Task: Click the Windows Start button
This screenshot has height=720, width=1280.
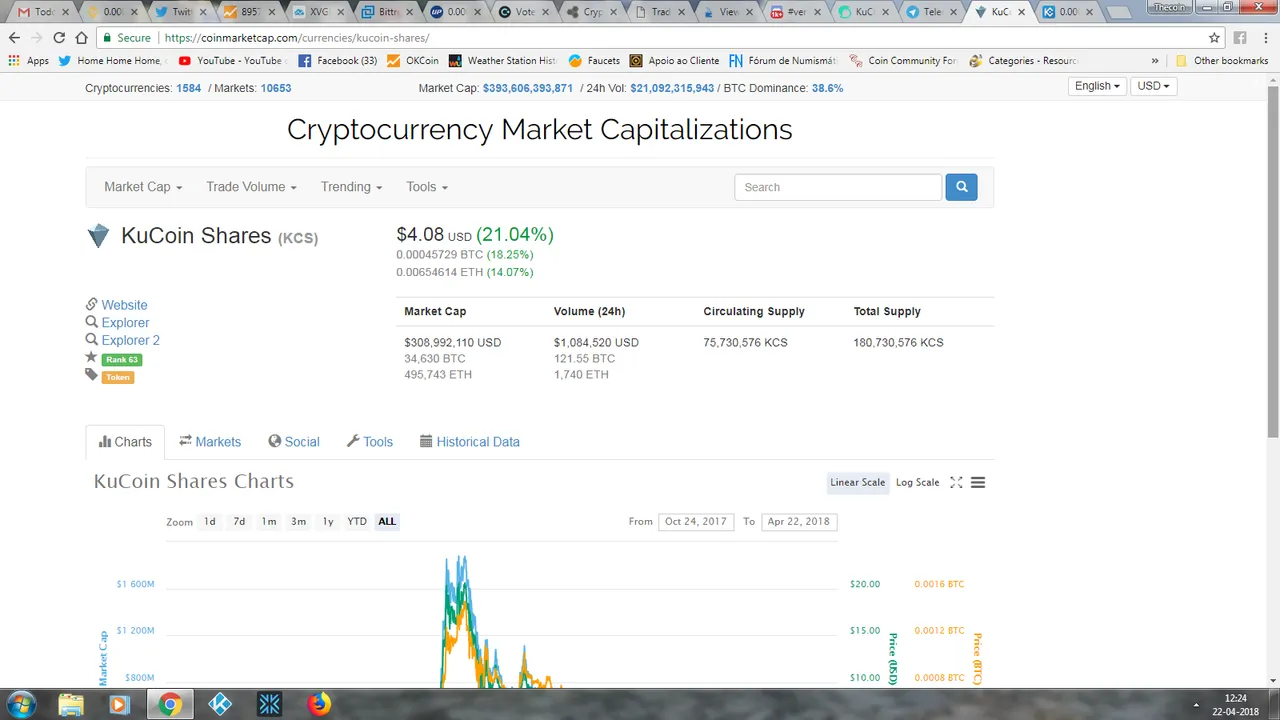Action: click(x=20, y=704)
